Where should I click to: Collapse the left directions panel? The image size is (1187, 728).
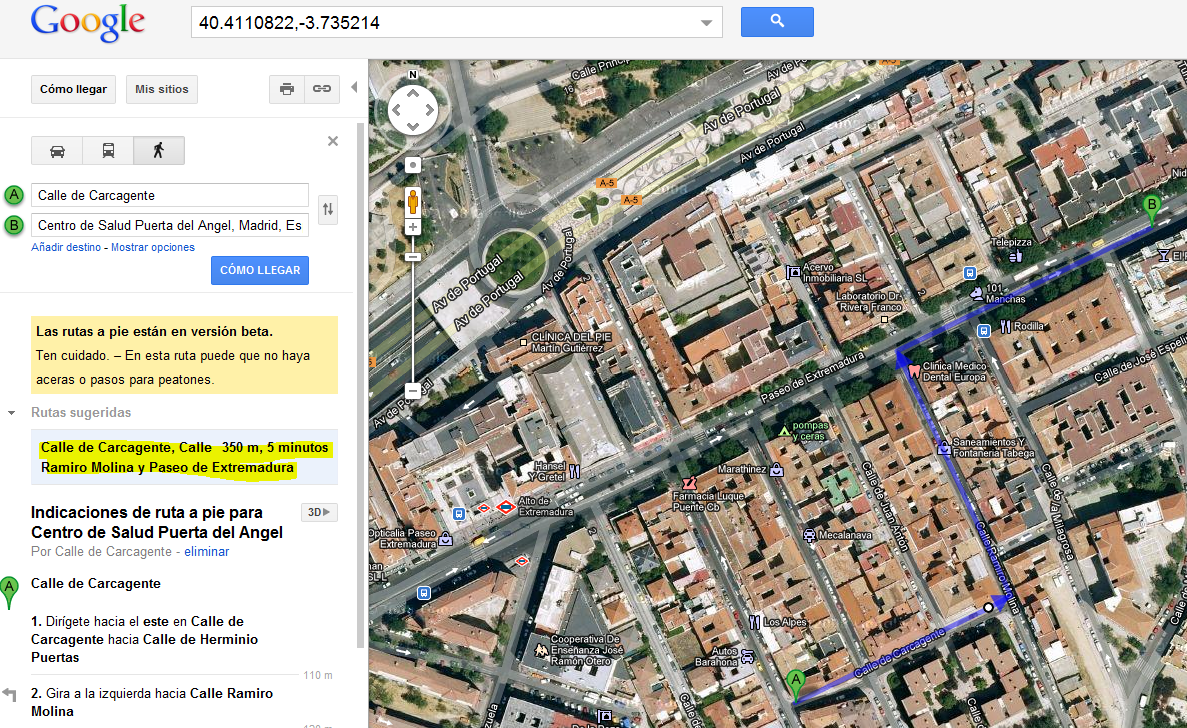(x=353, y=87)
